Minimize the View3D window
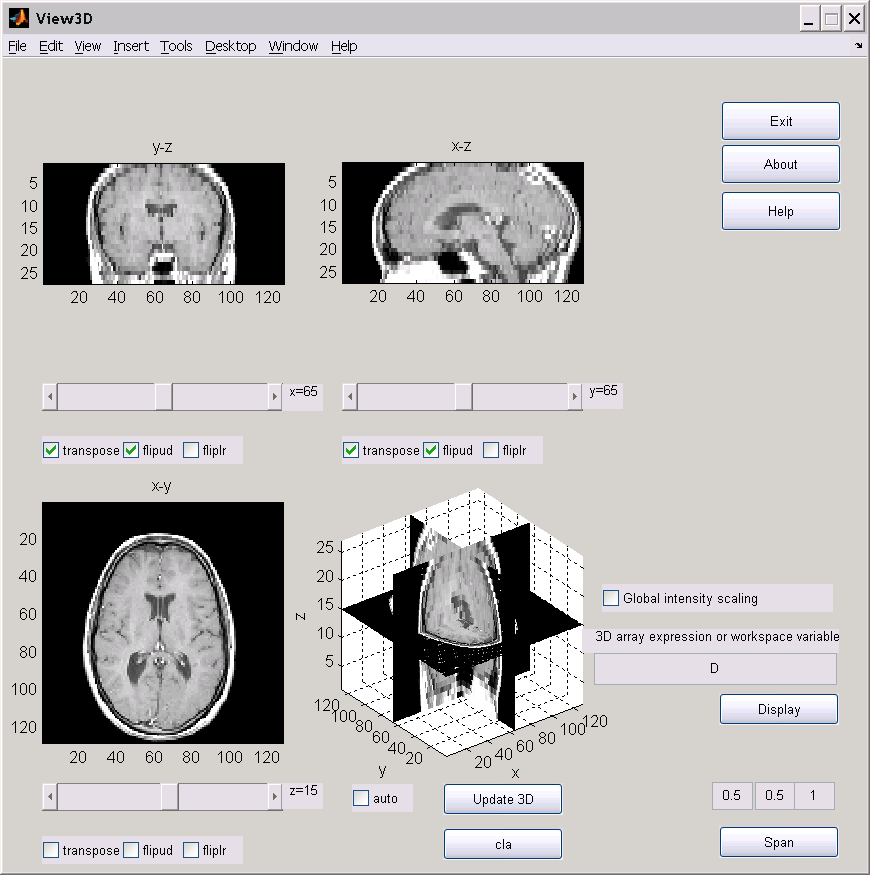This screenshot has width=870, height=875. tap(809, 19)
